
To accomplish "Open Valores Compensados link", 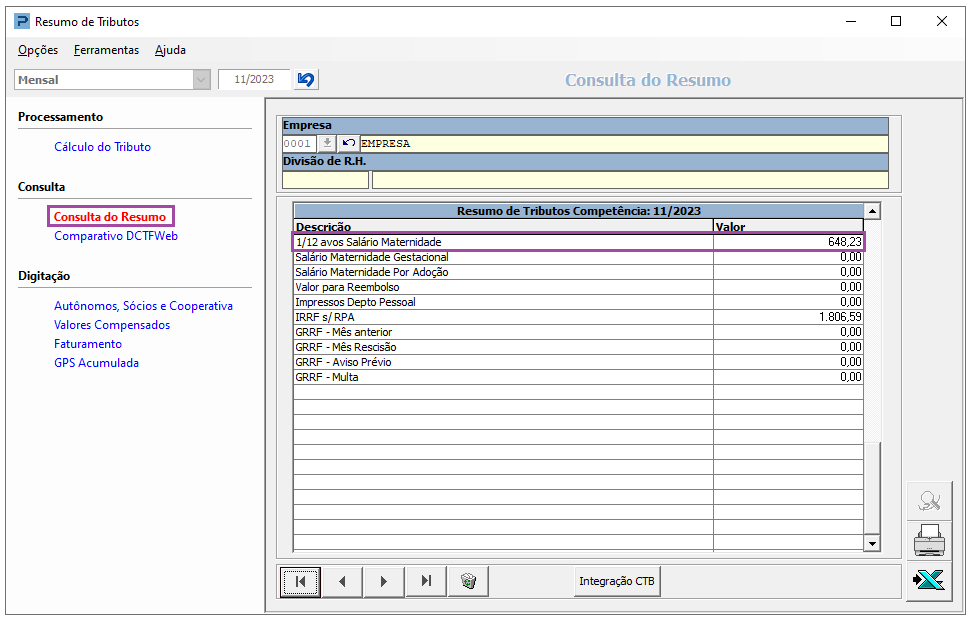I will 112,325.
